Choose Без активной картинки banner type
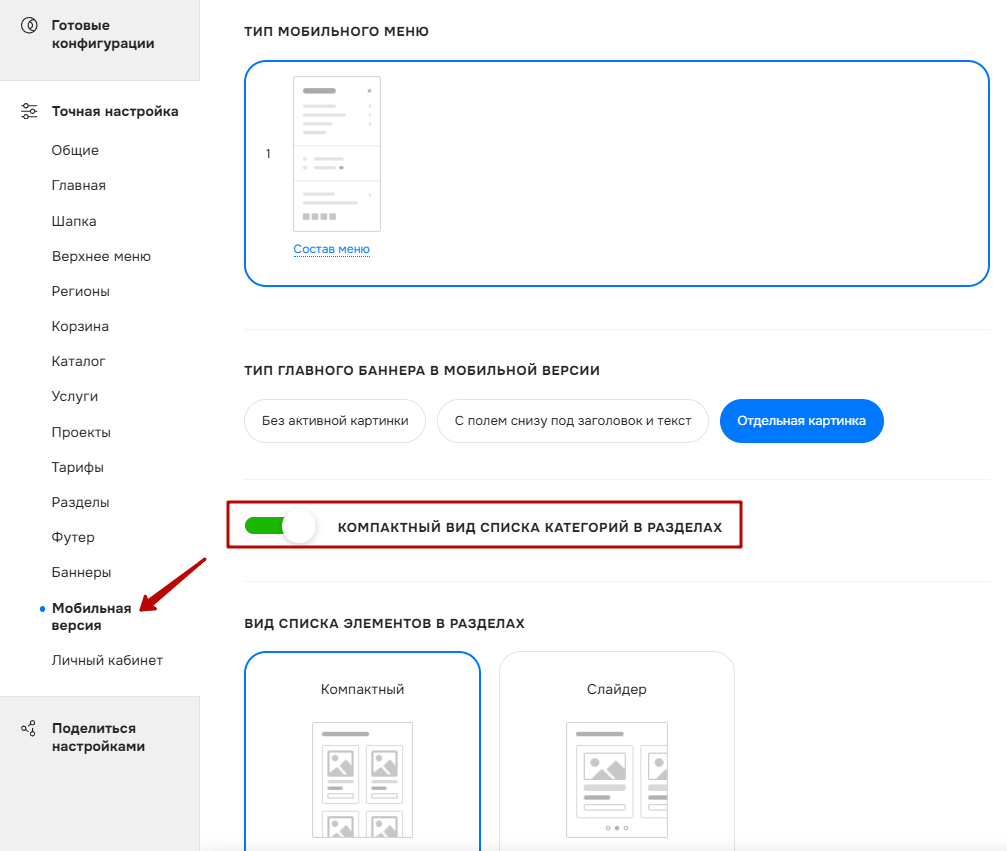Screen dimensions: 1007x851 335,421
